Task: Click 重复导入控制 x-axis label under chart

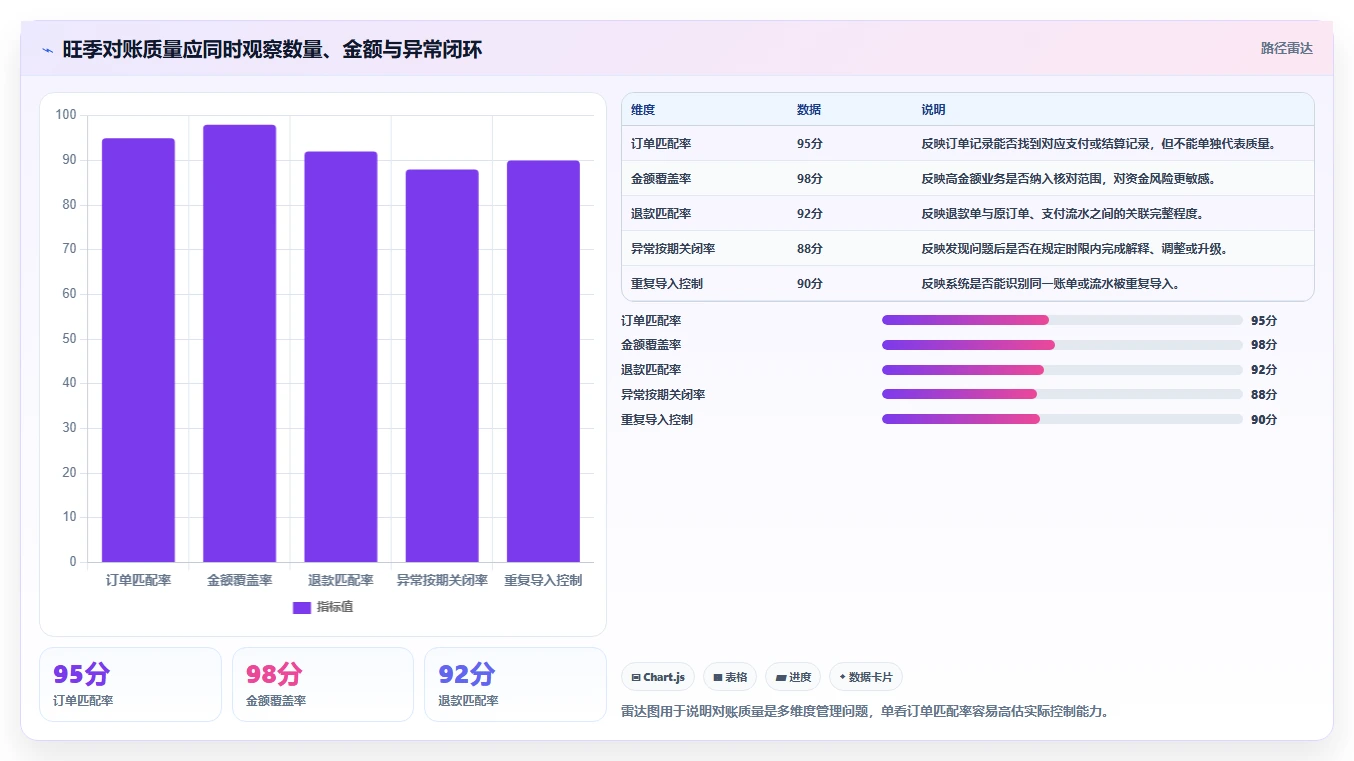Action: coord(543,580)
